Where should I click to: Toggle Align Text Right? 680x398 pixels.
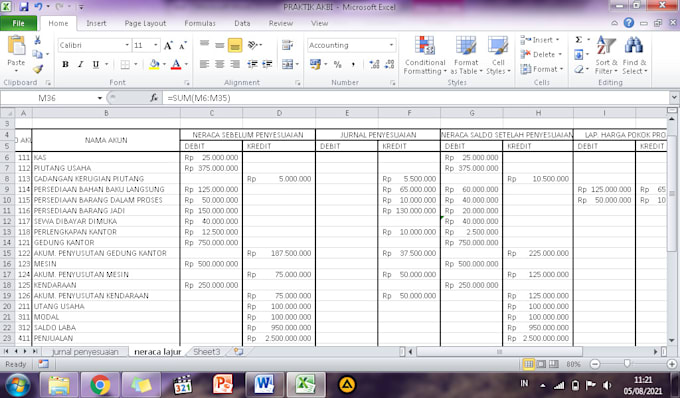(235, 64)
